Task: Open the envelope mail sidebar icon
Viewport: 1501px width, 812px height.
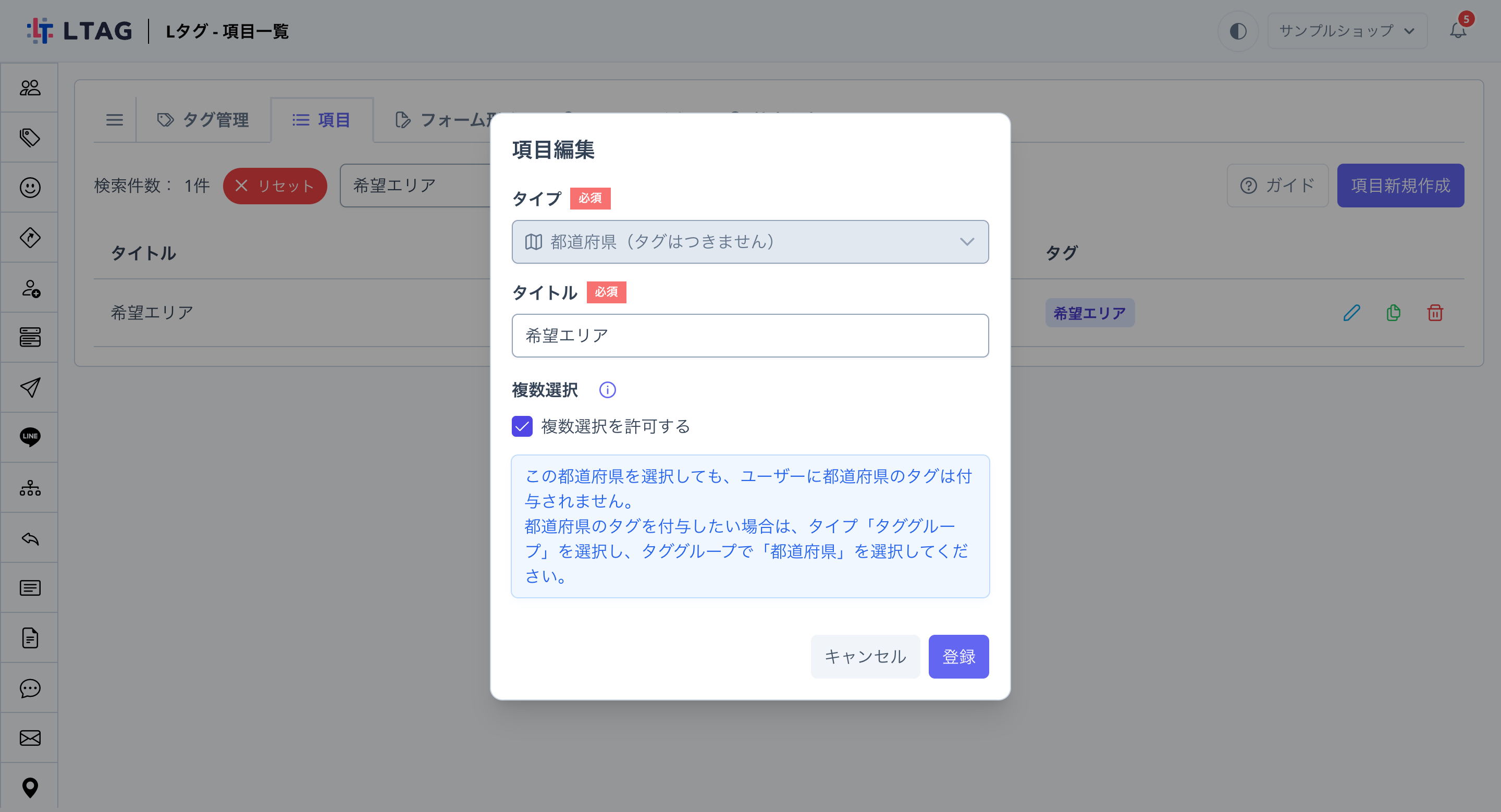Action: click(x=30, y=738)
